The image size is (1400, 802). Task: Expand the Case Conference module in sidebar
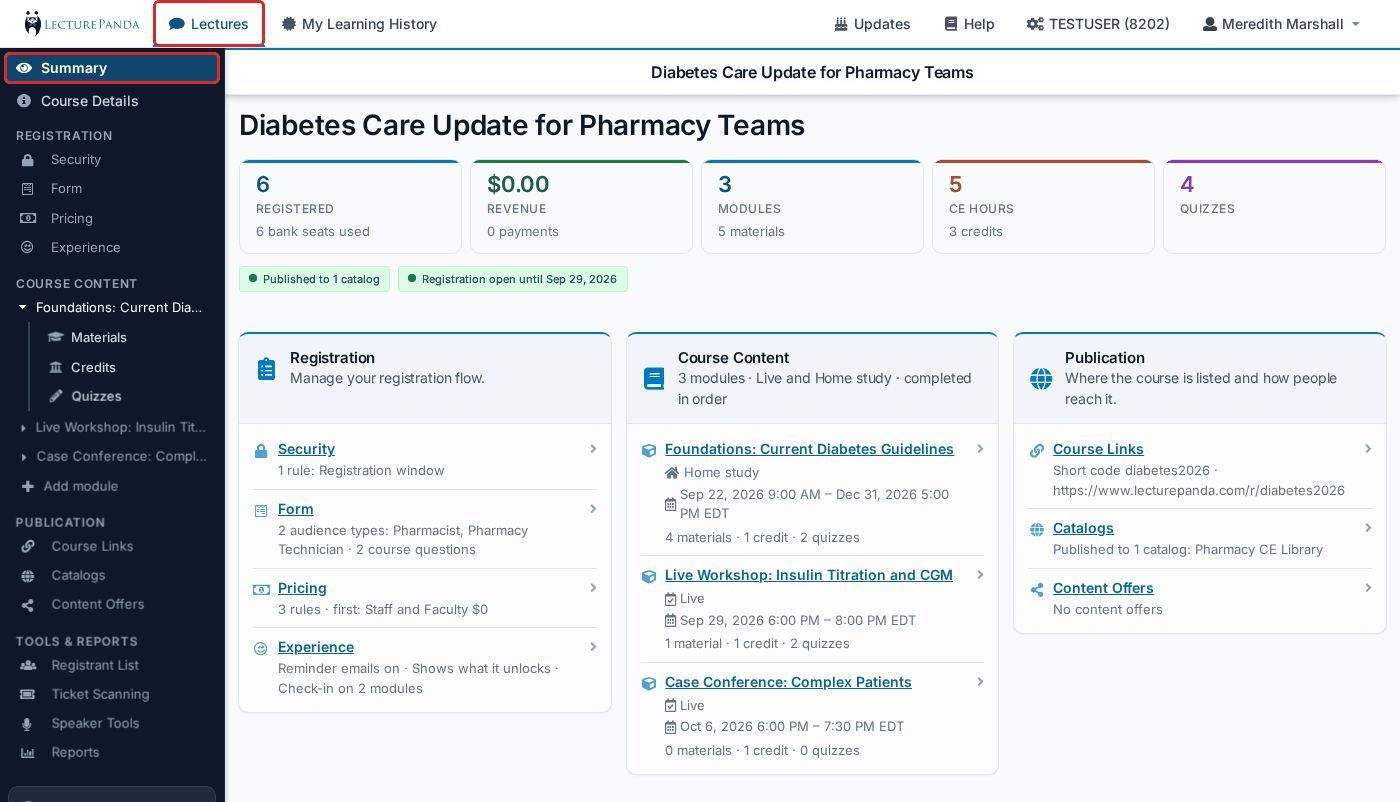click(24, 457)
